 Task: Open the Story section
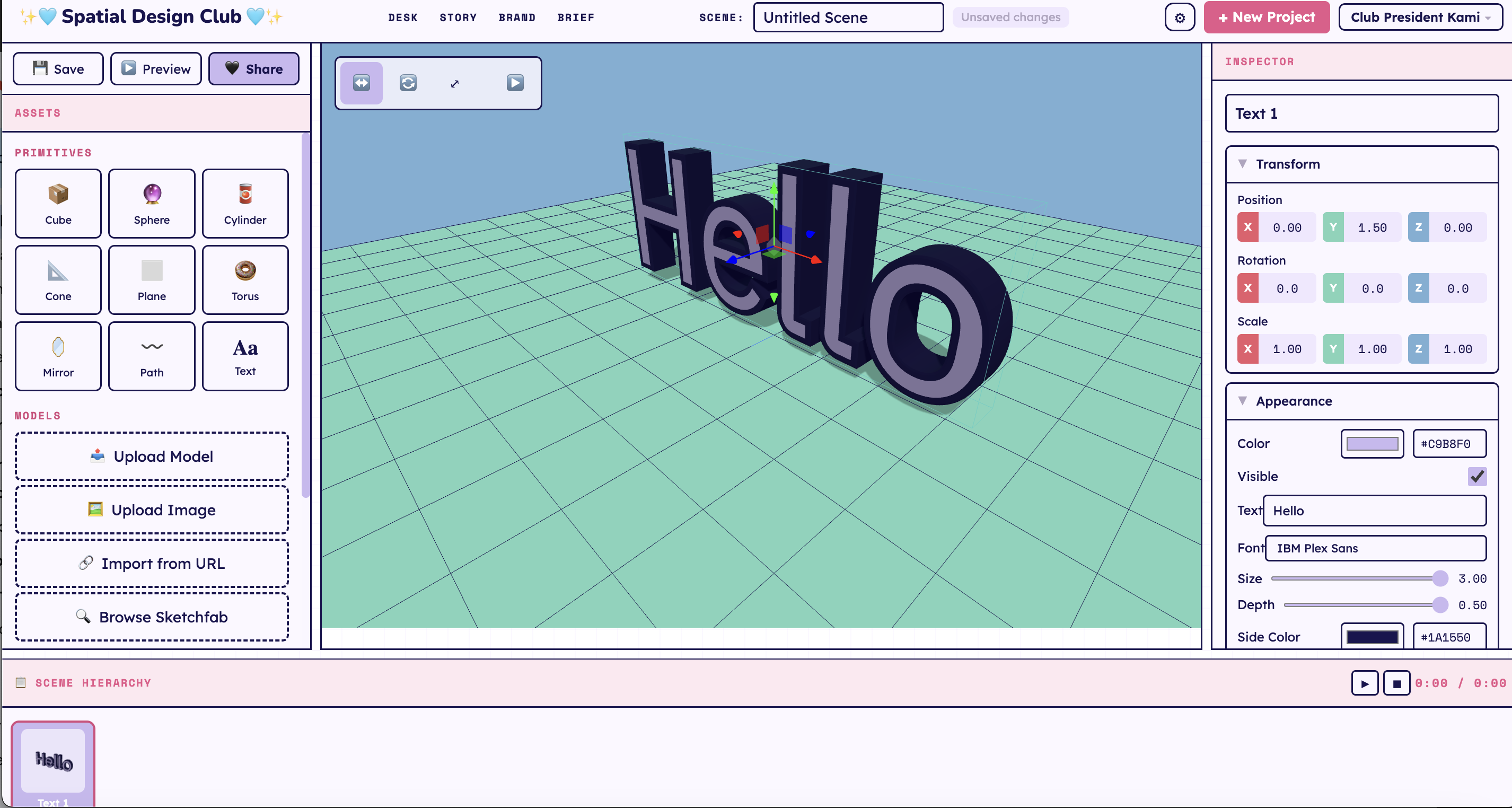(458, 17)
